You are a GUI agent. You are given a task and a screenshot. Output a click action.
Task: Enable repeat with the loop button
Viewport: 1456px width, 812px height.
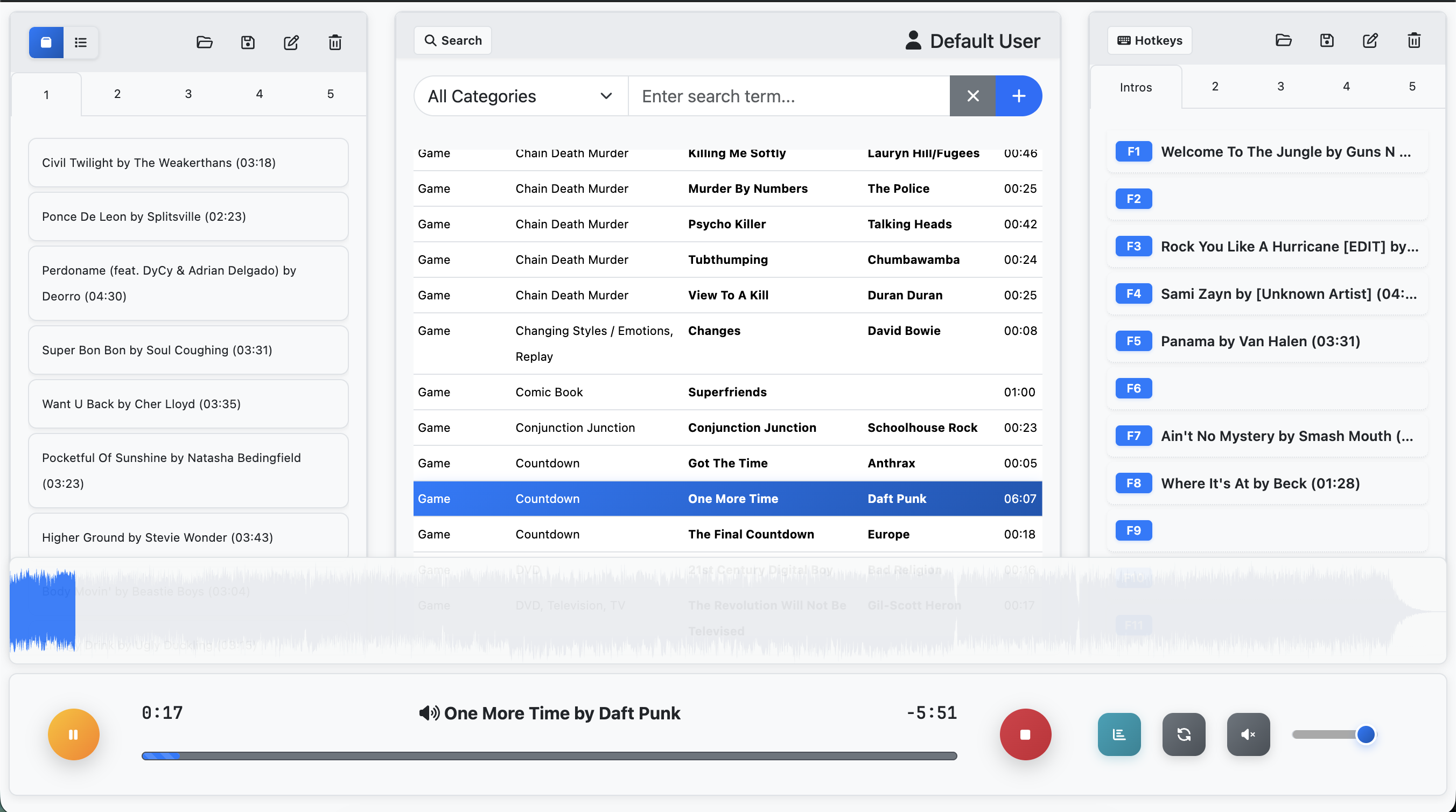1184,734
